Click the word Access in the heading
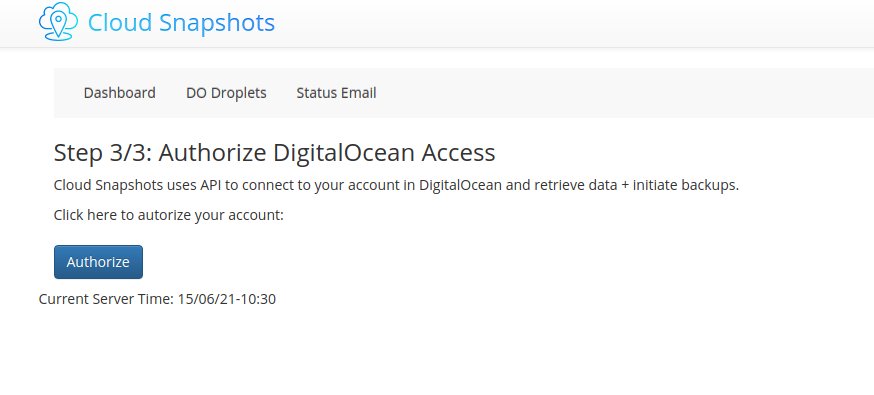Image resolution: width=874 pixels, height=395 pixels. point(458,153)
